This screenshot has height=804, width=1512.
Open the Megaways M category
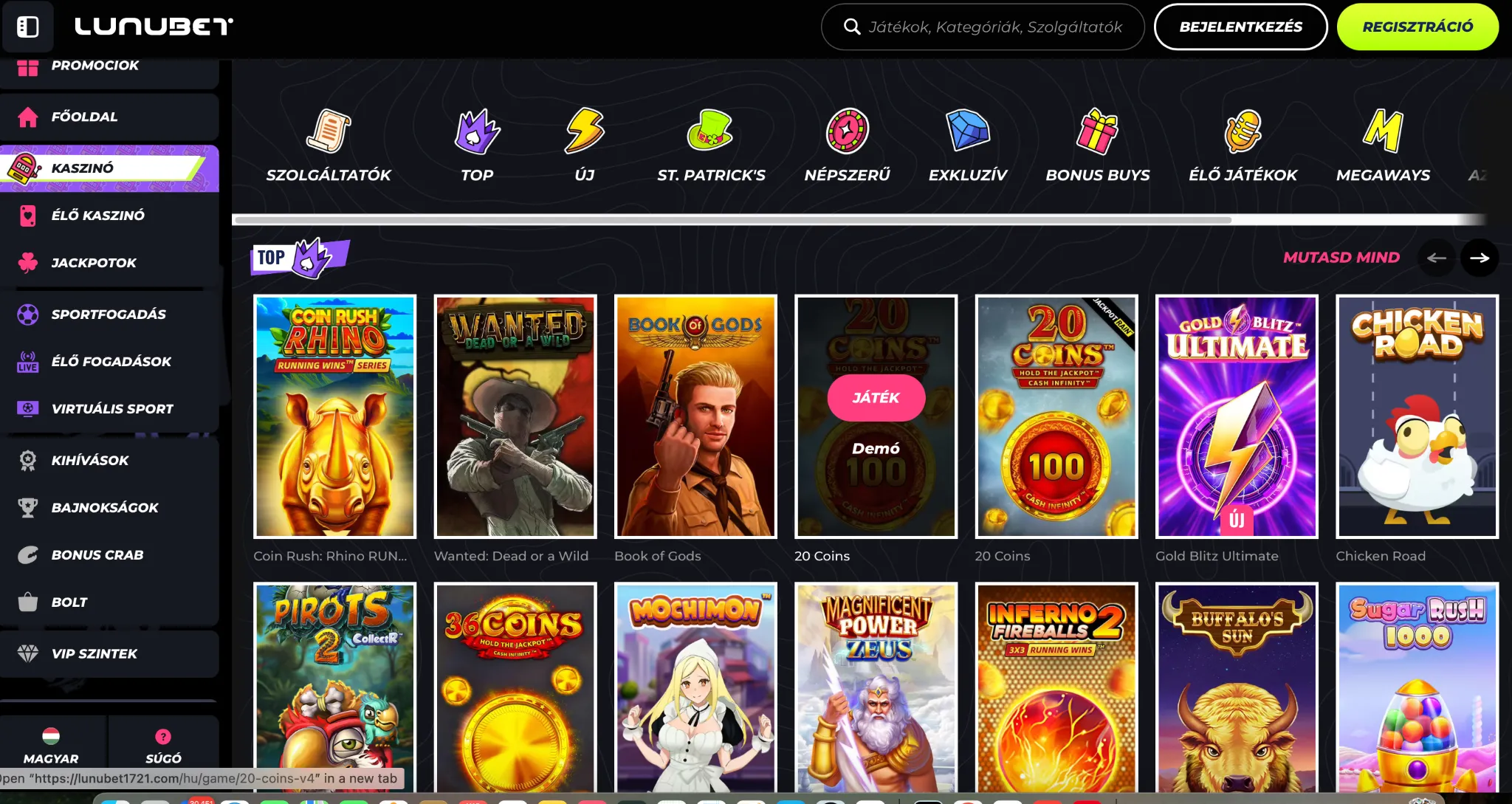click(x=1383, y=132)
